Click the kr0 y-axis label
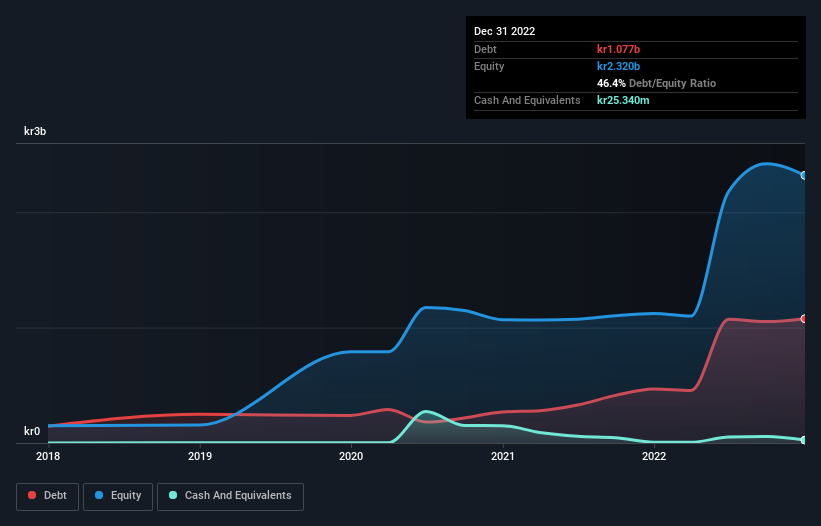The width and height of the screenshot is (821, 526). [x=32, y=431]
